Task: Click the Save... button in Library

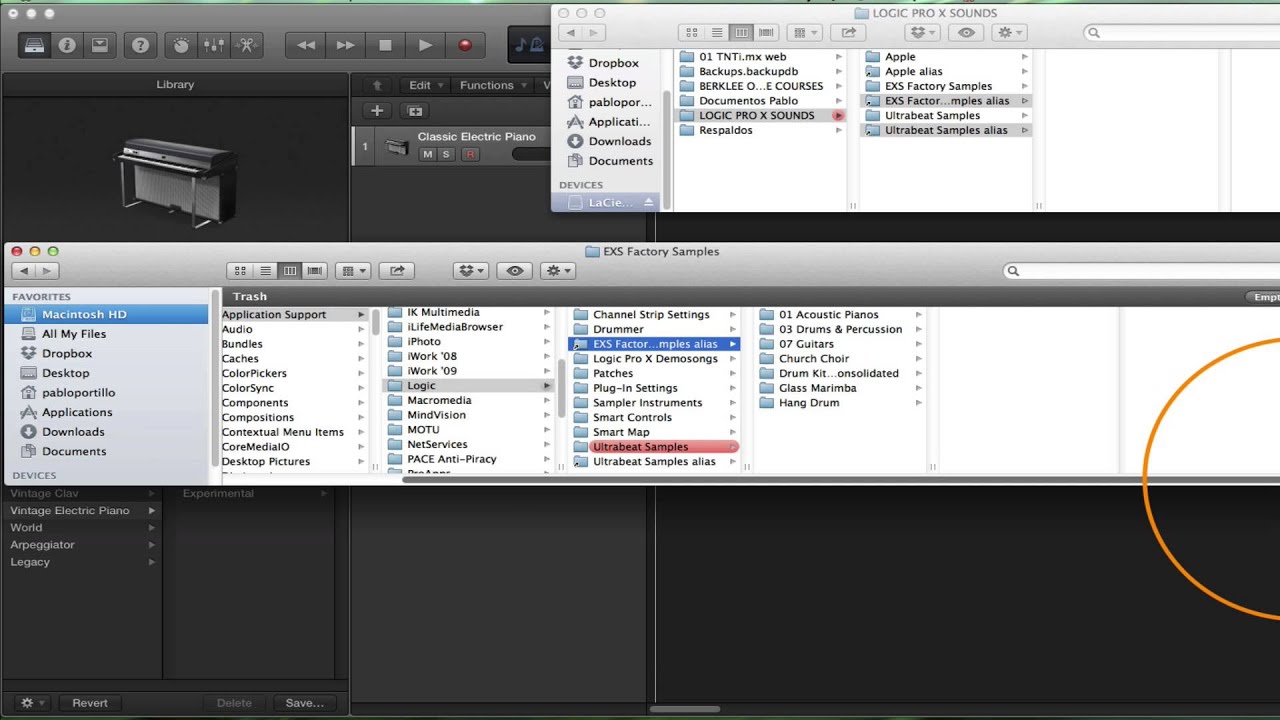Action: pyautogui.click(x=304, y=703)
